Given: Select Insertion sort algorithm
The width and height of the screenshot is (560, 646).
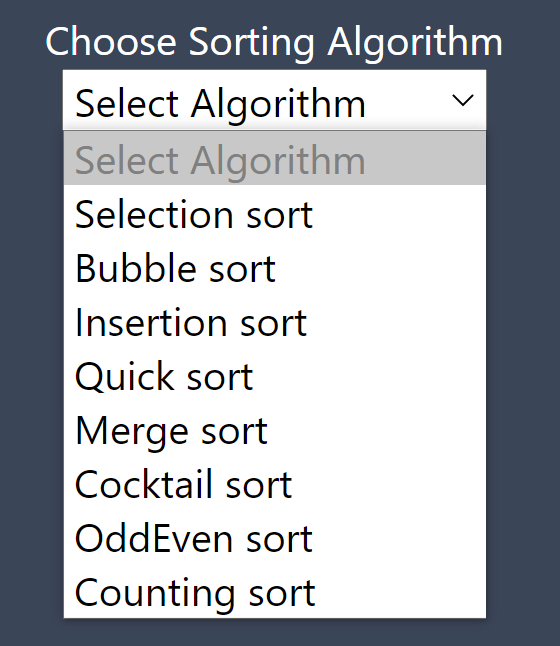Looking at the screenshot, I should click(x=275, y=322).
